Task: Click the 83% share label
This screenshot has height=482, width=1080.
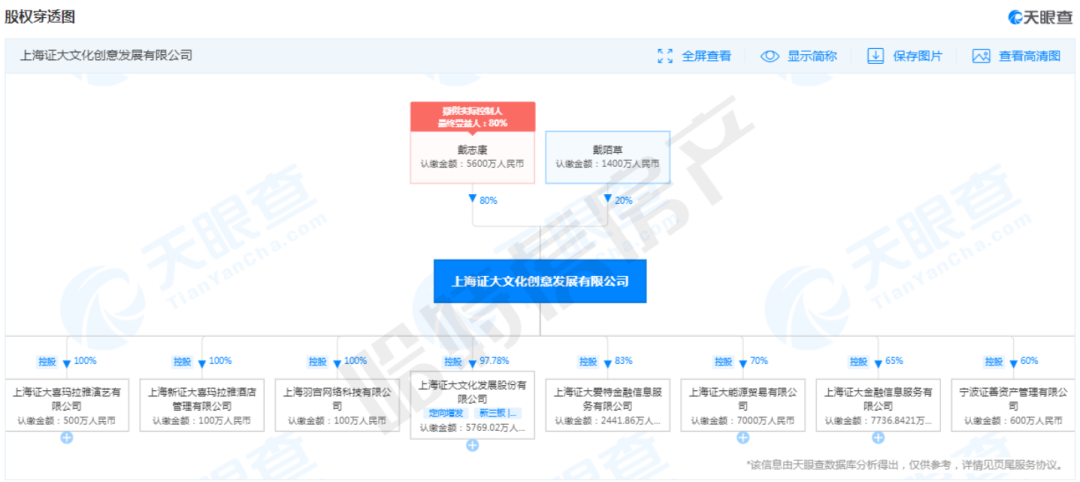Action: point(623,361)
